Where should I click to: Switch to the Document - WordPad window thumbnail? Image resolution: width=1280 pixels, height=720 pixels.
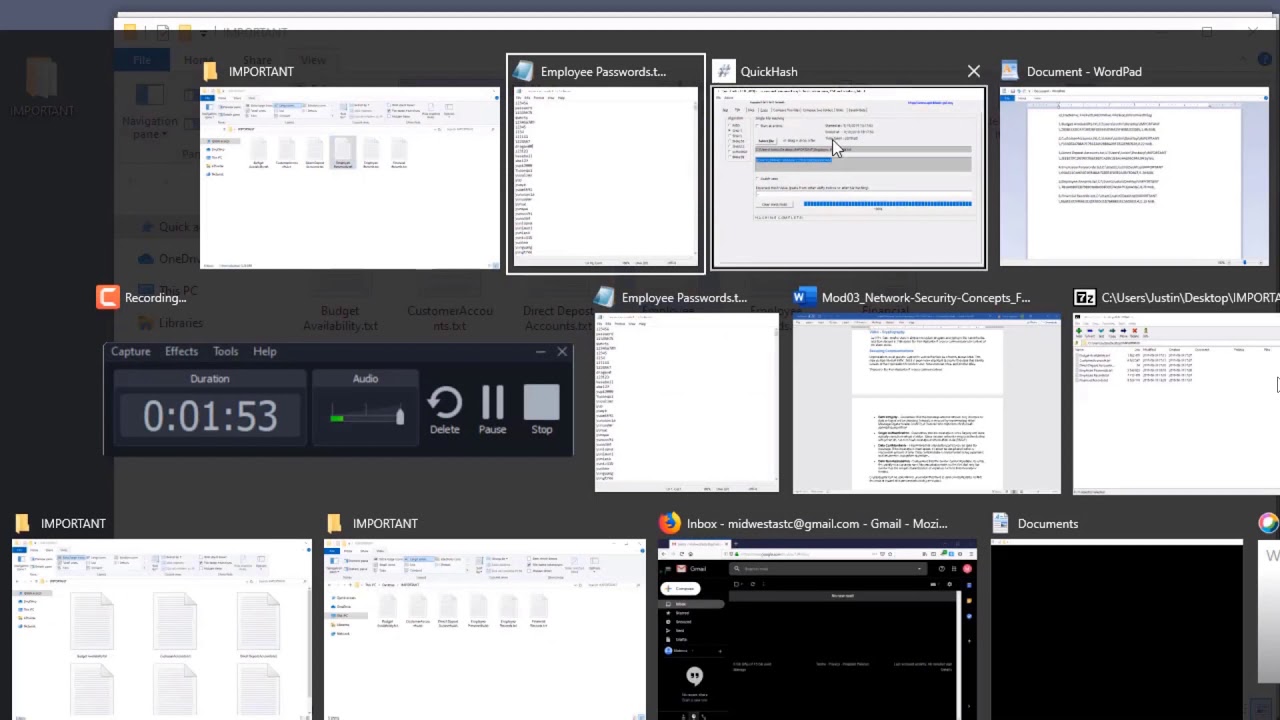click(1134, 177)
